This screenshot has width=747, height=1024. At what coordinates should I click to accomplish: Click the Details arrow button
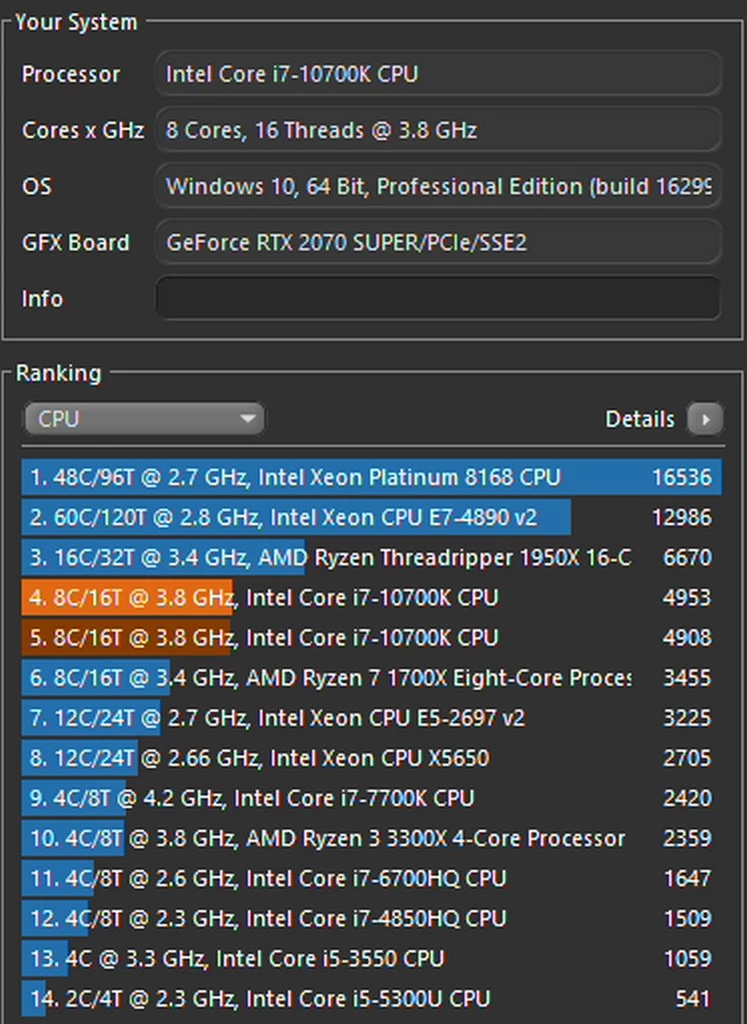click(705, 419)
